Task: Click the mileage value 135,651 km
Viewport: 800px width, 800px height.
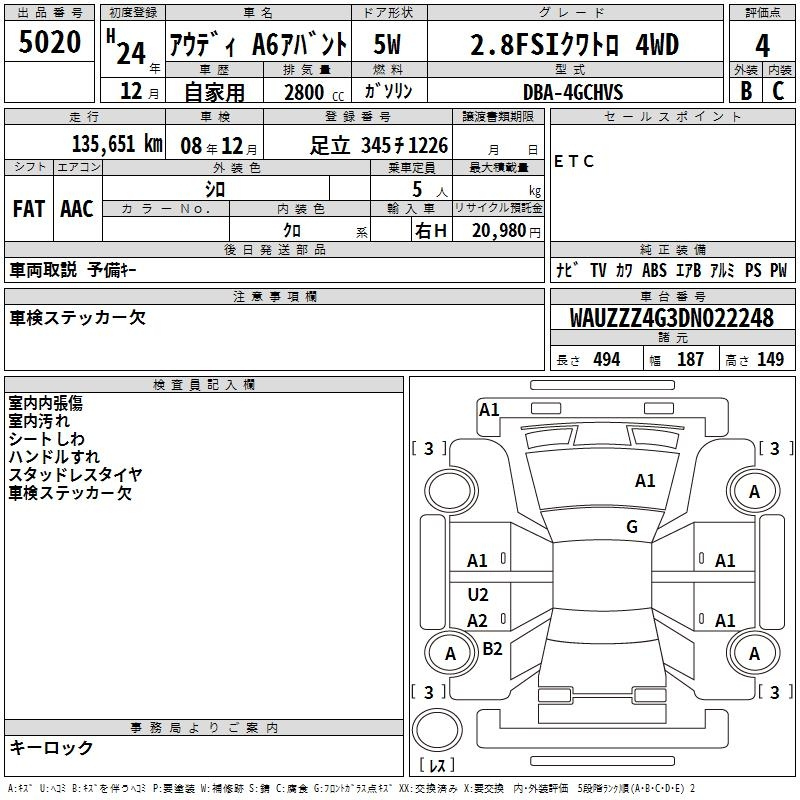Action: tap(117, 145)
